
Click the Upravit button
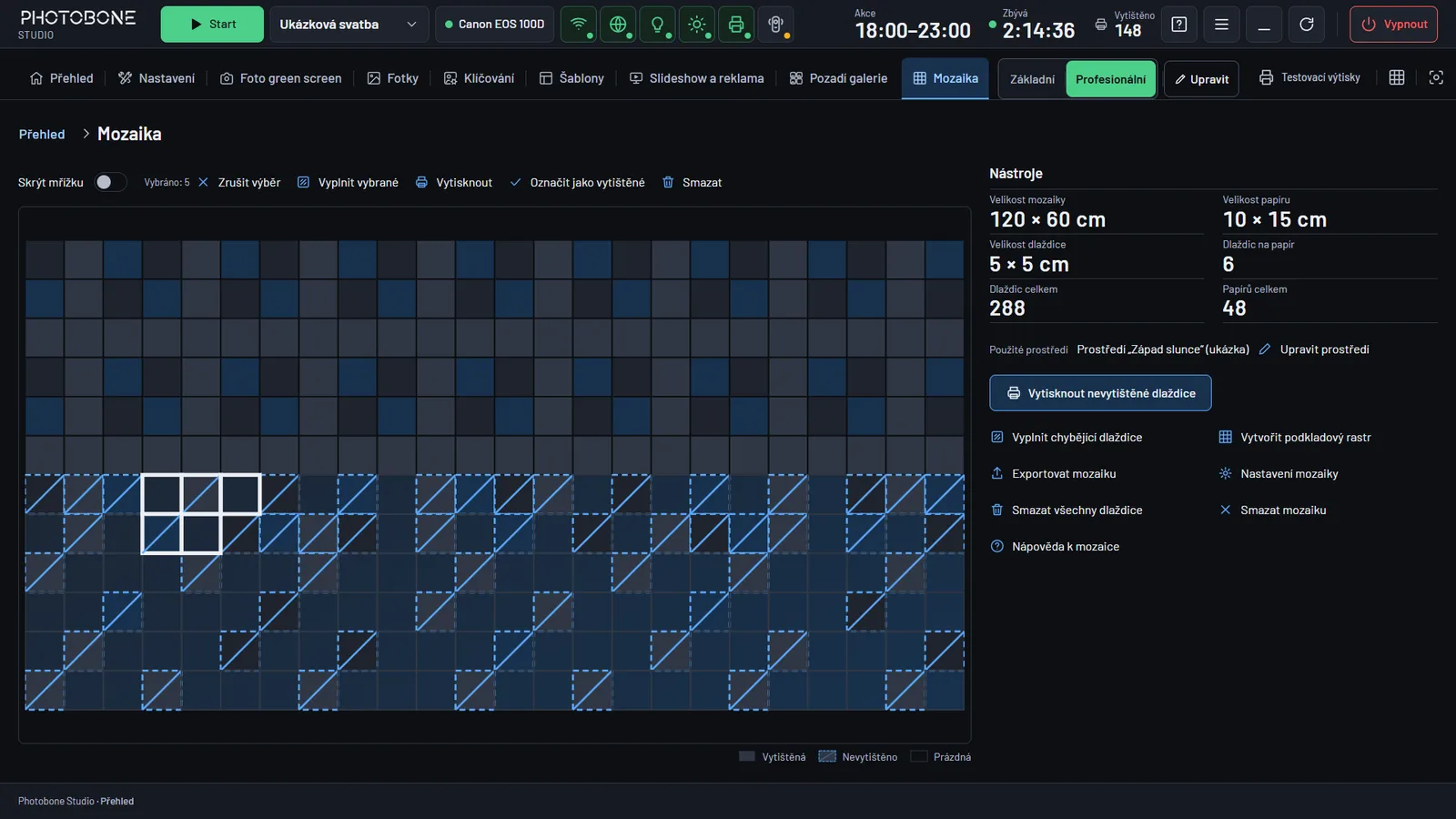pos(1201,79)
